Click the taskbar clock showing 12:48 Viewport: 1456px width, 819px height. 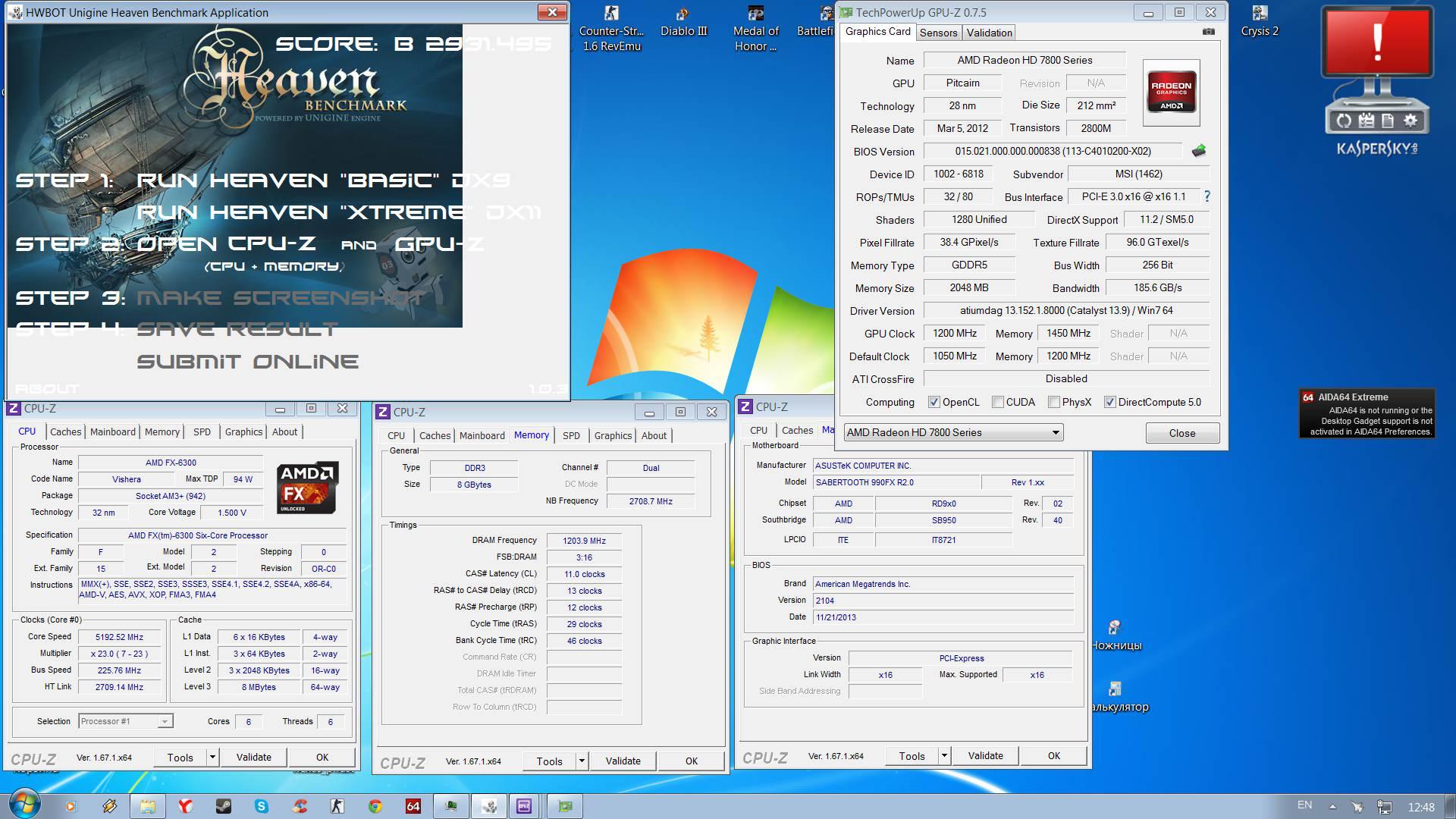pos(1421,807)
